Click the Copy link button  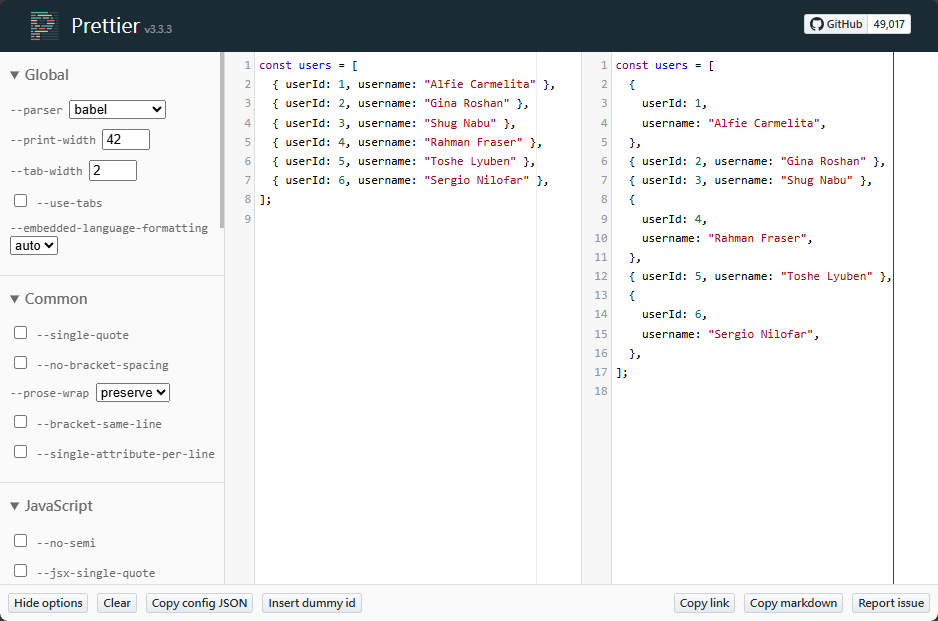point(705,603)
